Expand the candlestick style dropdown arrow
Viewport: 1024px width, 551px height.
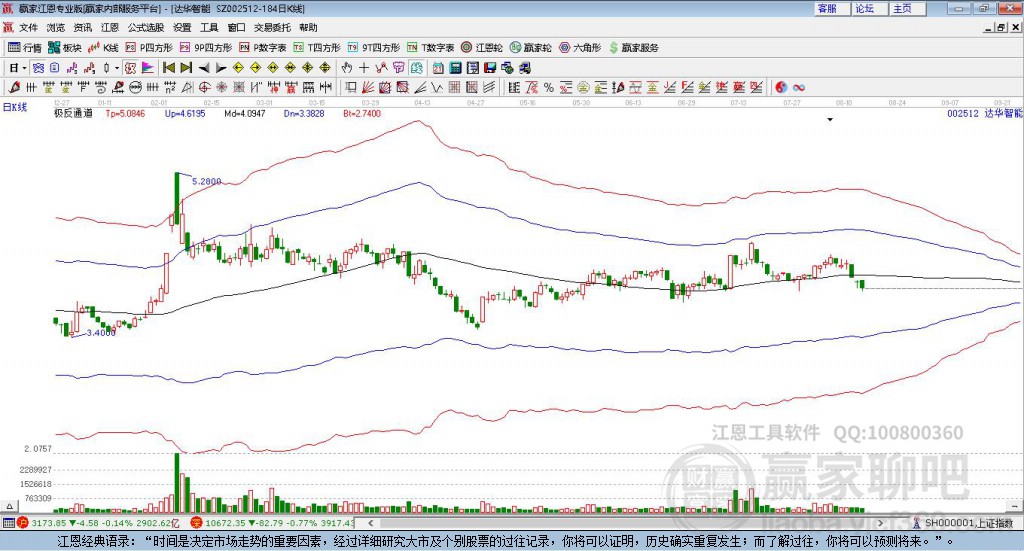coord(117,68)
